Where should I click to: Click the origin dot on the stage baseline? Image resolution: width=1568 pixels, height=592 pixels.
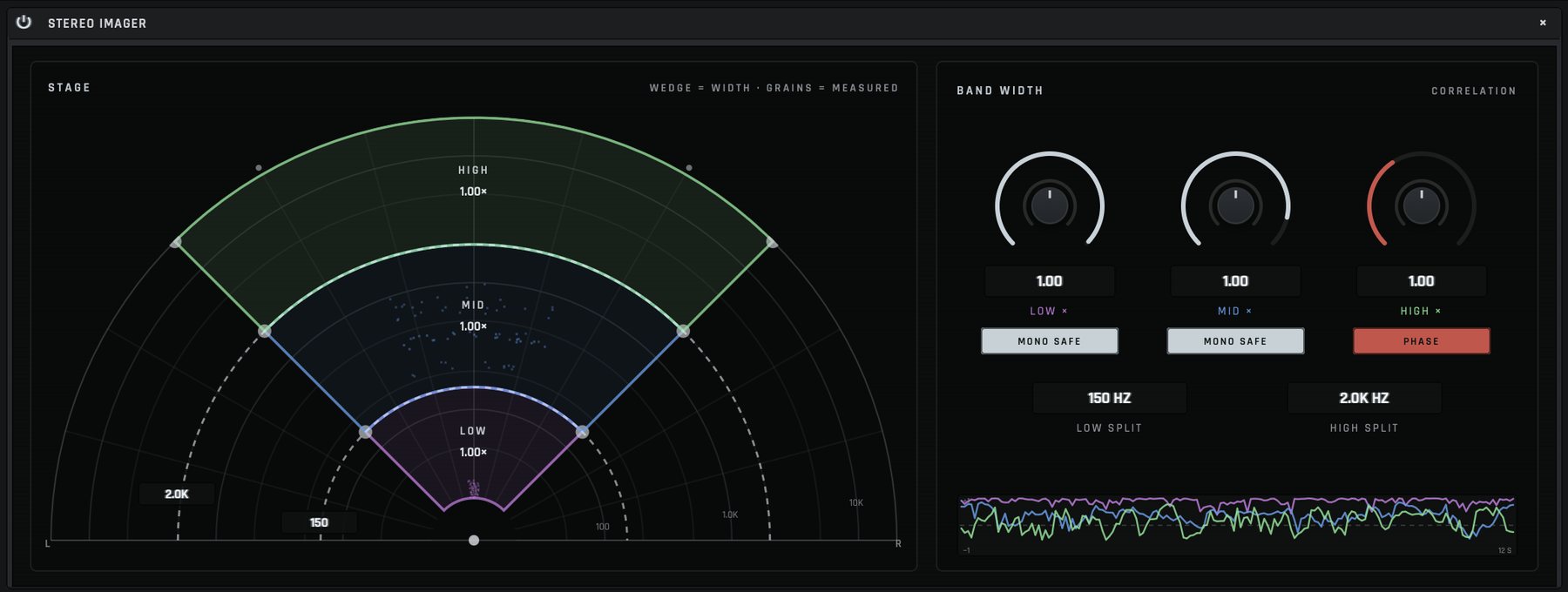point(474,541)
